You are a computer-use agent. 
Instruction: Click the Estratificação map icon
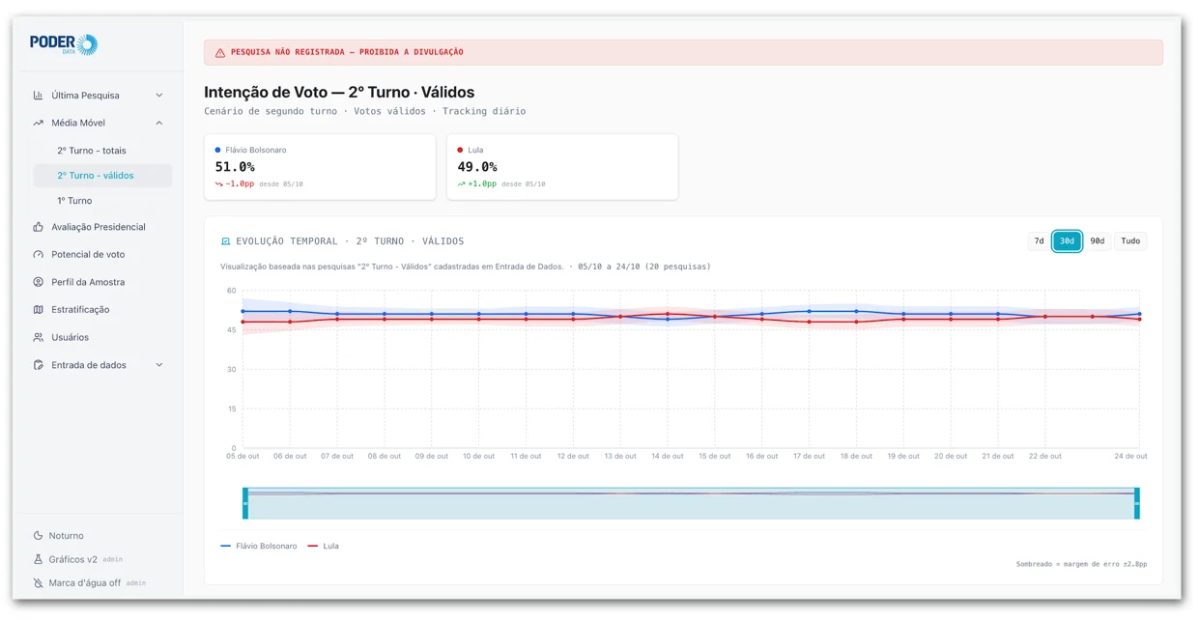[38, 310]
